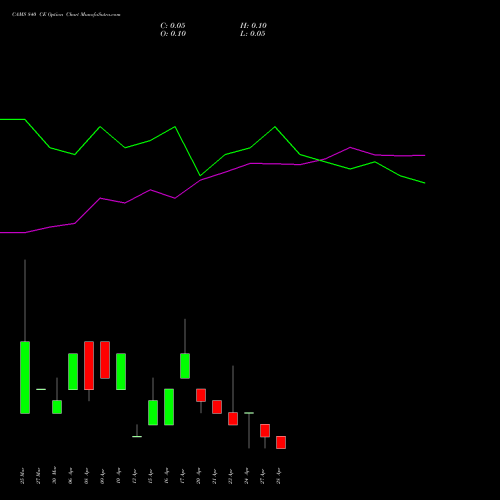Viewport: 500px width, 500px height.
Task: Click the red candlestick above the 08 Apr label
Action: [89, 365]
